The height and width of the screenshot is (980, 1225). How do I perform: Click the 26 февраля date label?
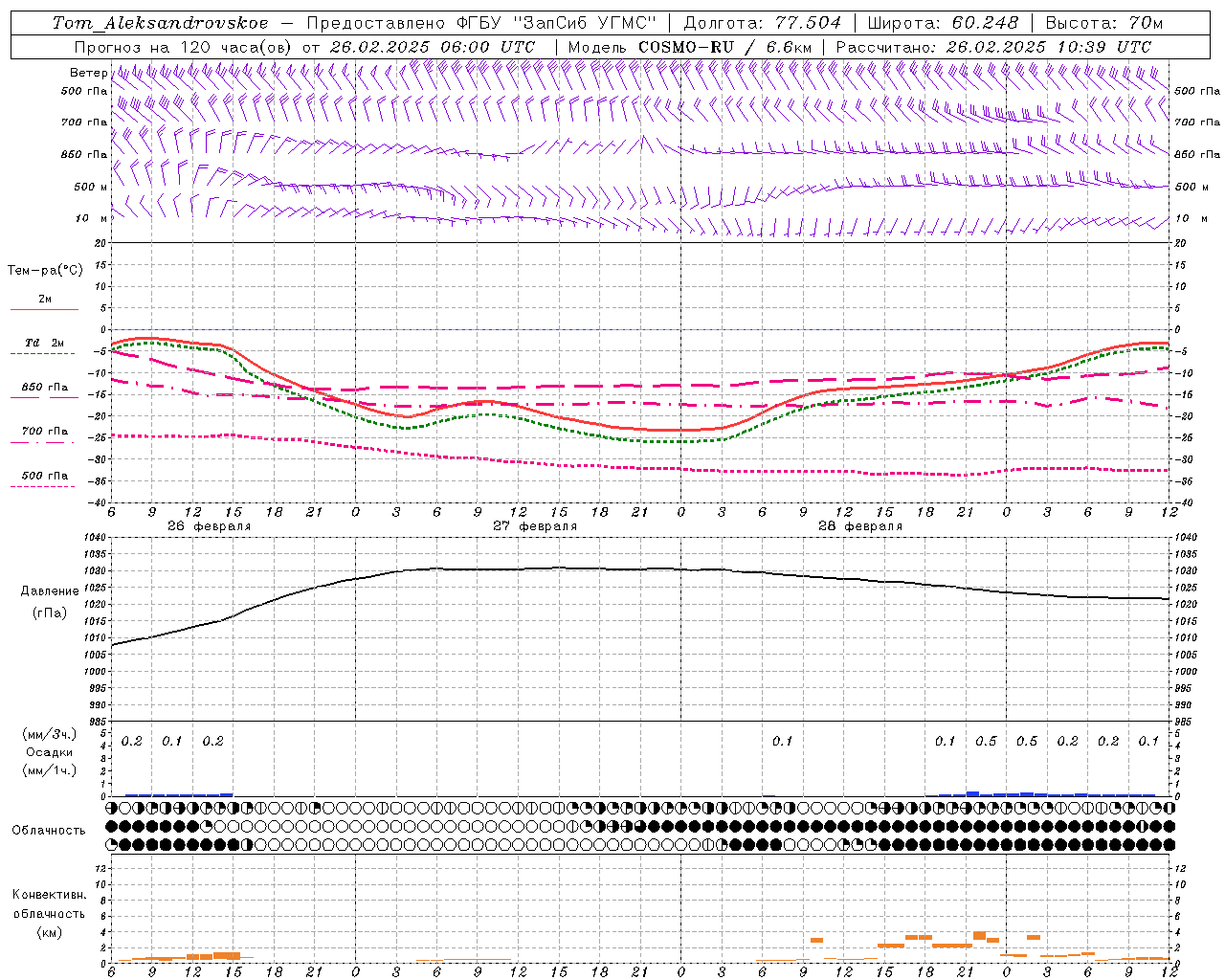210,526
